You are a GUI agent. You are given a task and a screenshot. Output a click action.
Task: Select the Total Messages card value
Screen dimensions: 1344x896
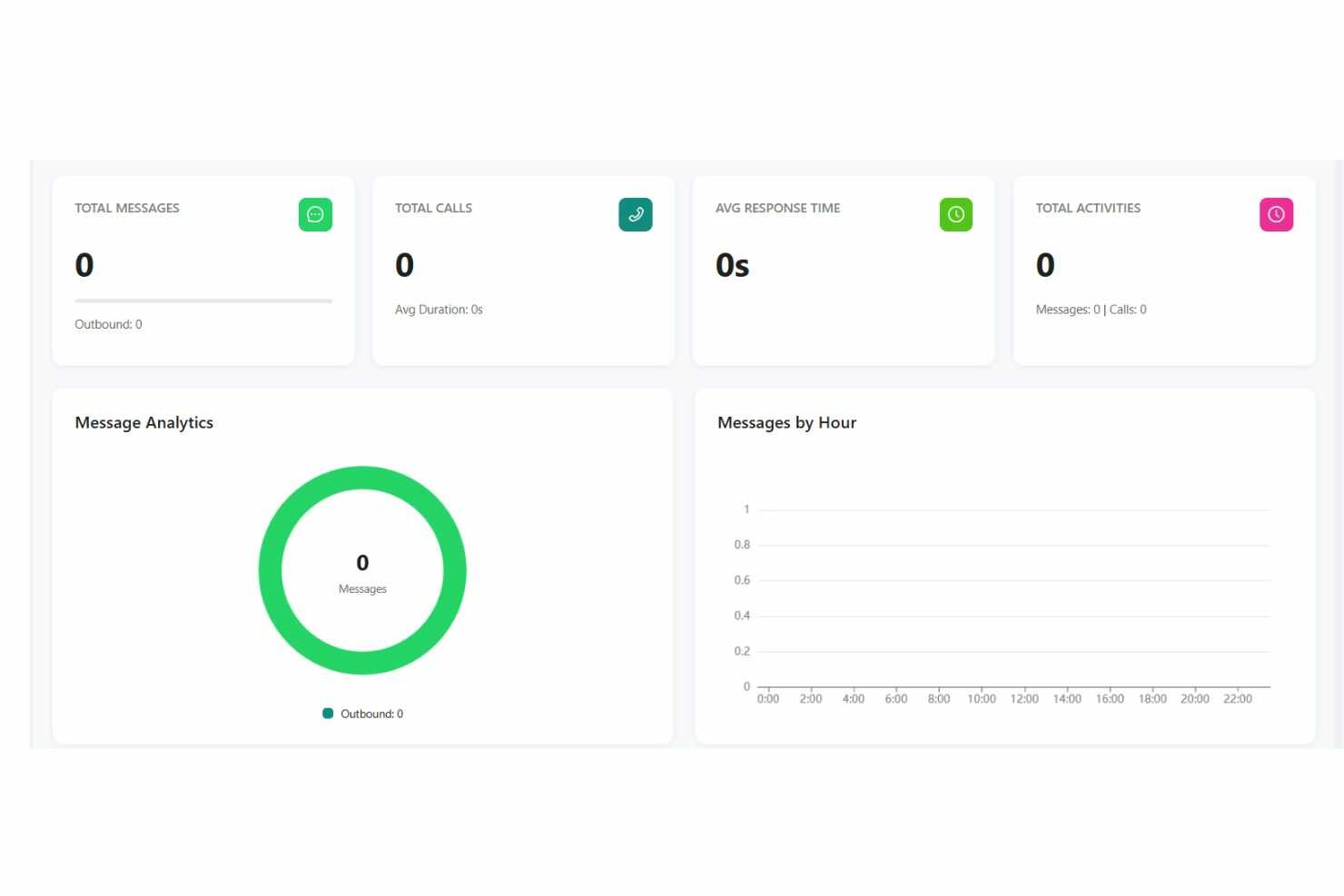pos(84,265)
